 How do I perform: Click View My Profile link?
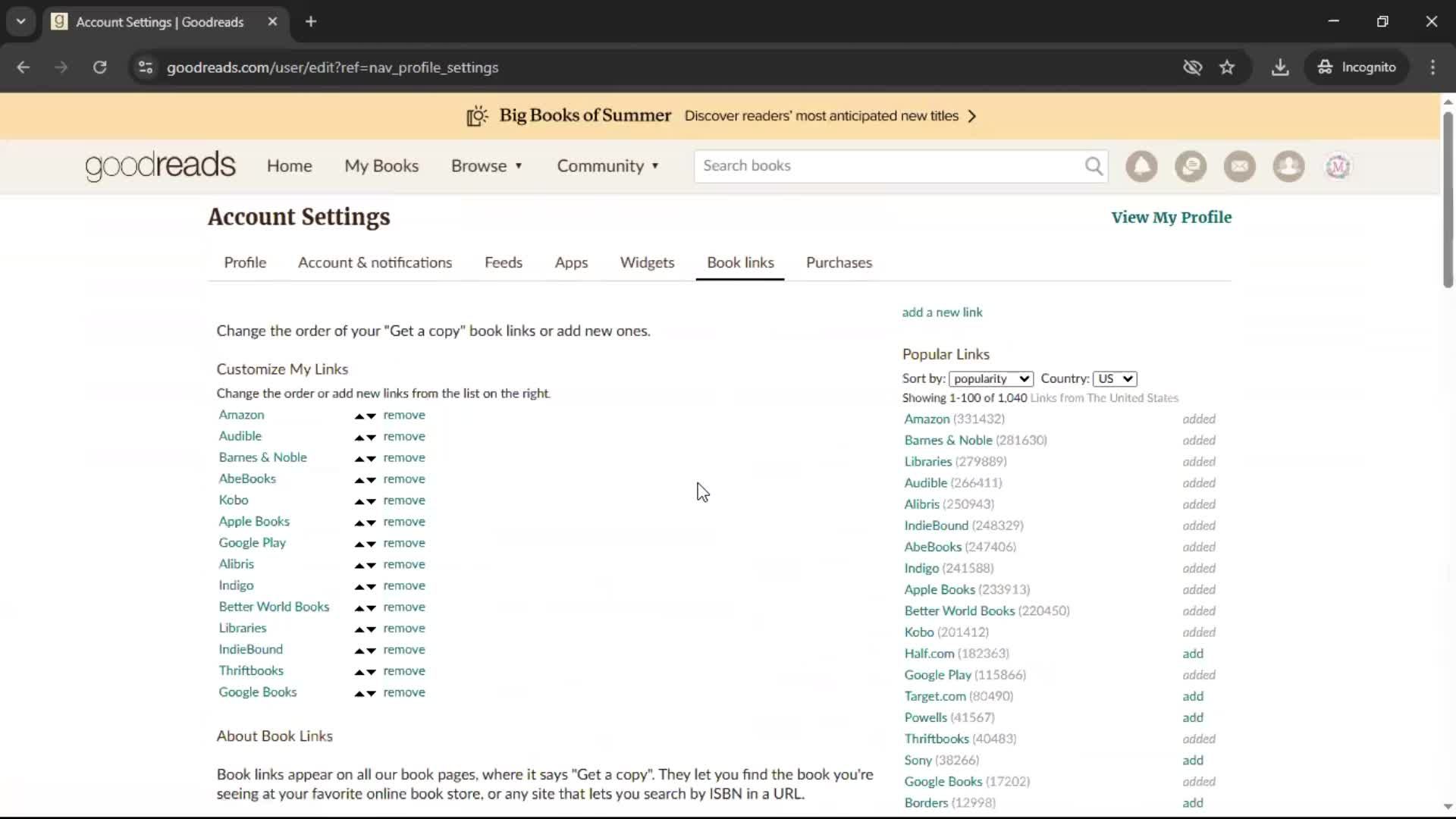(1171, 218)
